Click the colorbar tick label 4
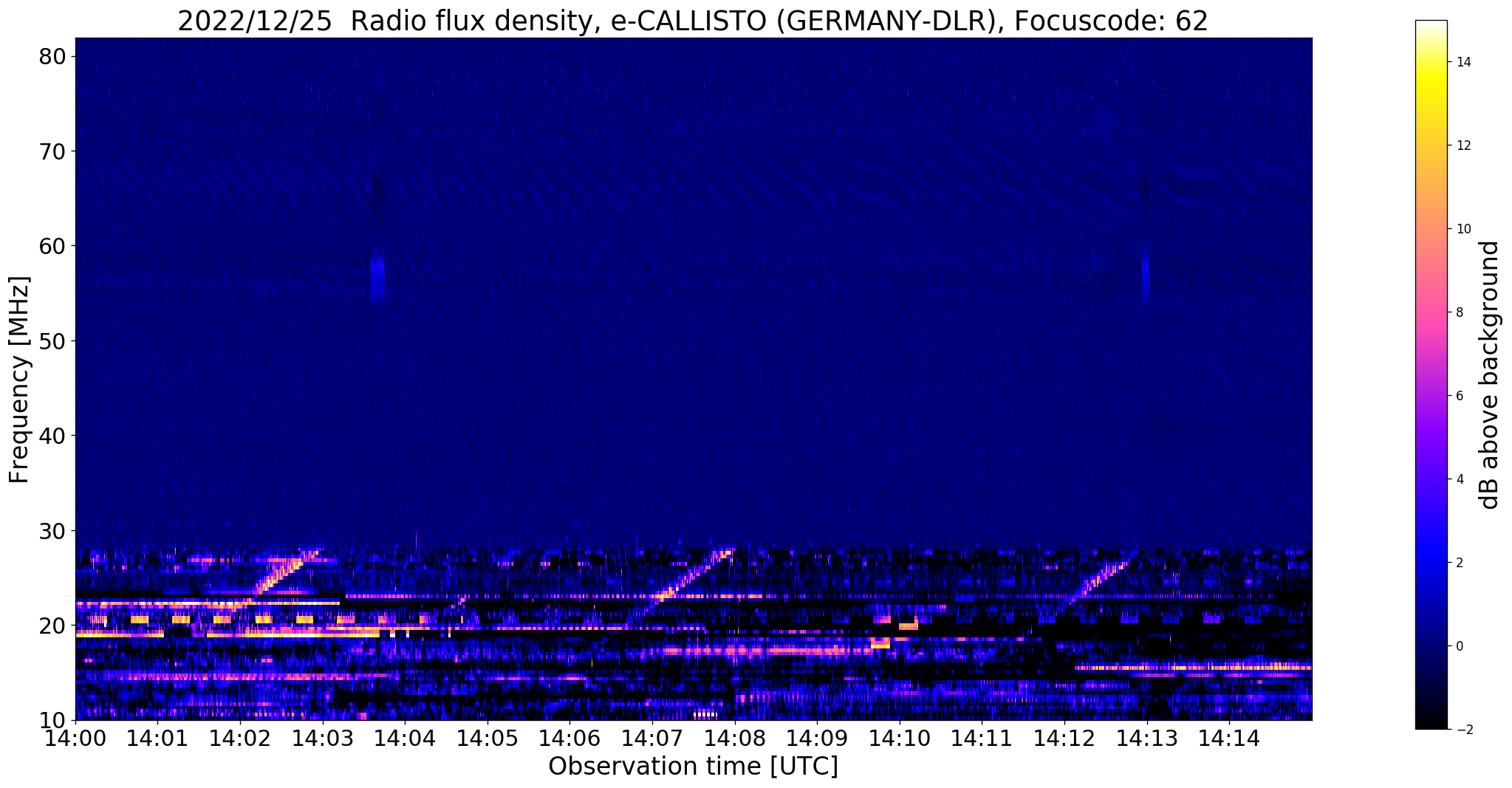Image resolution: width=1512 pixels, height=788 pixels. (x=1459, y=479)
